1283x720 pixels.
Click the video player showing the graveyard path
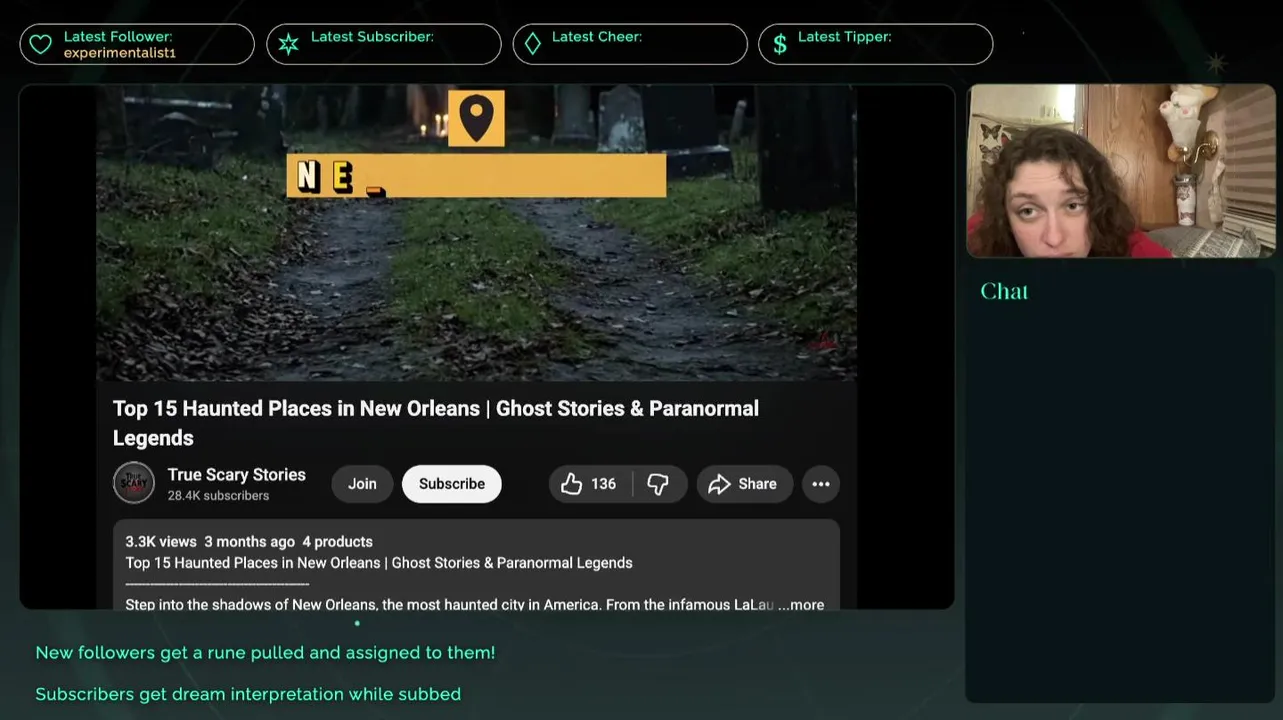coord(476,233)
